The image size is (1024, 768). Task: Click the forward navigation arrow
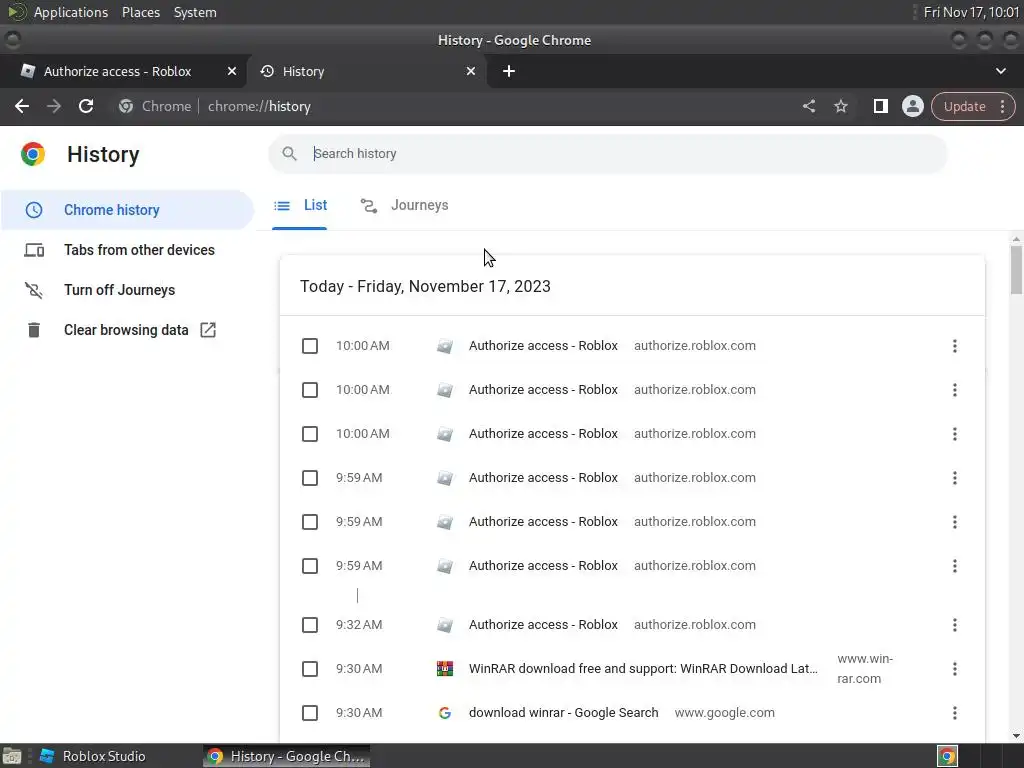[54, 106]
